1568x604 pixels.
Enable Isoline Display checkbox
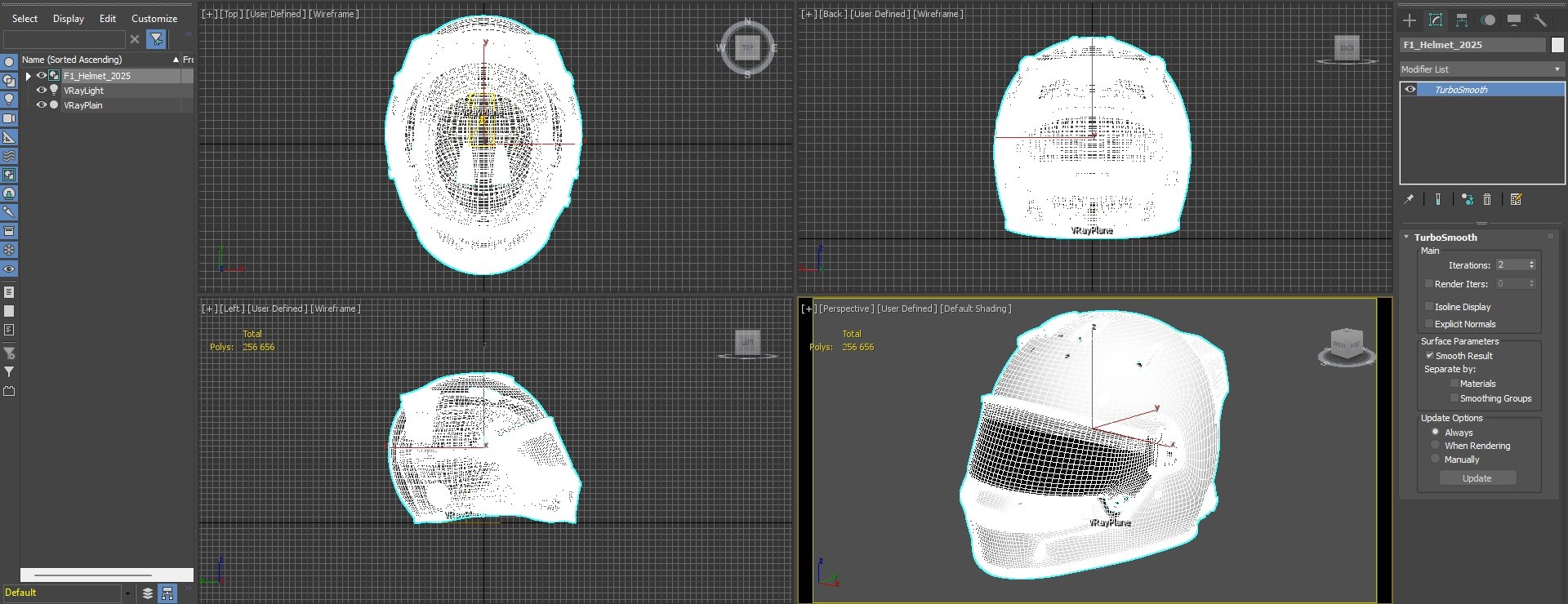pyautogui.click(x=1429, y=307)
